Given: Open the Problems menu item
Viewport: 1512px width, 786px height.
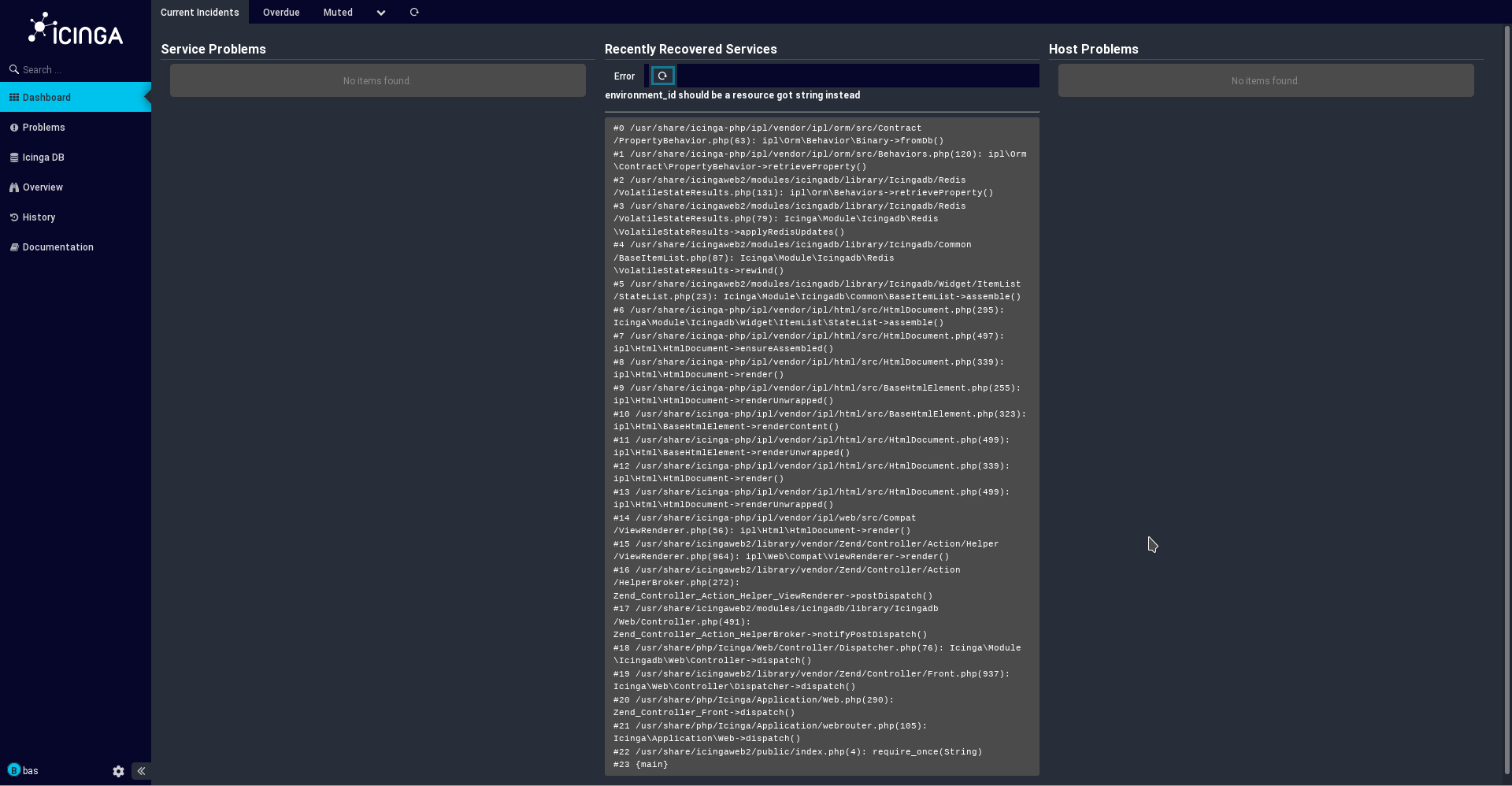Looking at the screenshot, I should coord(76,127).
